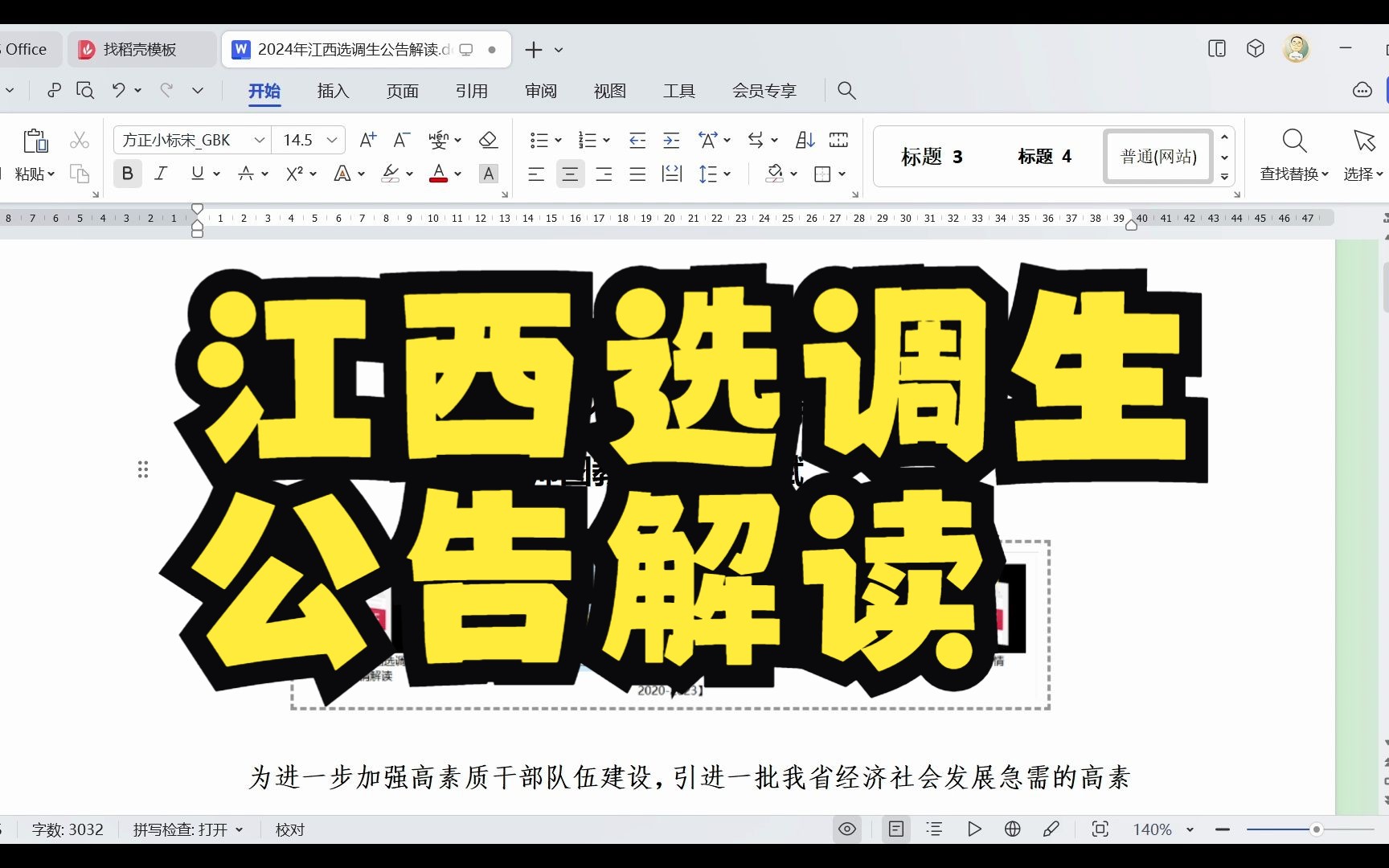Click the Undo arrow icon
This screenshot has height=868, width=1389.
point(119,90)
